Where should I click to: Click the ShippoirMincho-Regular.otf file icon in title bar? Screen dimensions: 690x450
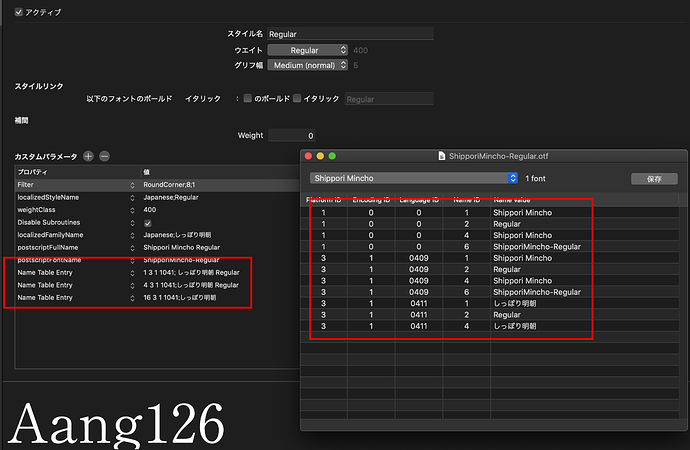pos(441,156)
